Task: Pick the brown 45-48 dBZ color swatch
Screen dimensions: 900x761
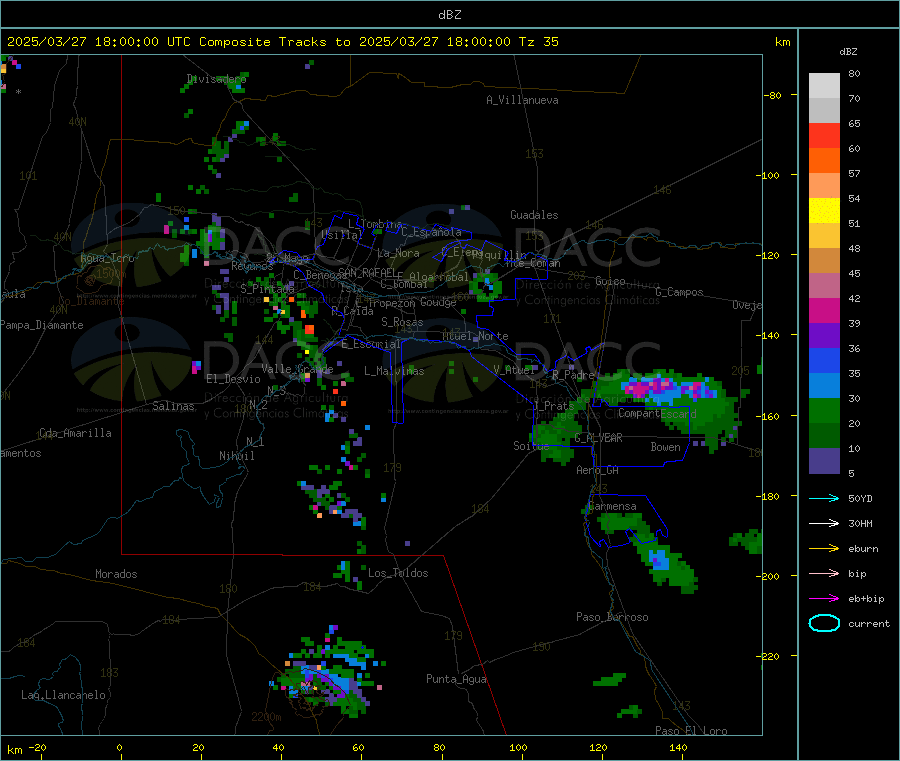Action: tap(824, 261)
